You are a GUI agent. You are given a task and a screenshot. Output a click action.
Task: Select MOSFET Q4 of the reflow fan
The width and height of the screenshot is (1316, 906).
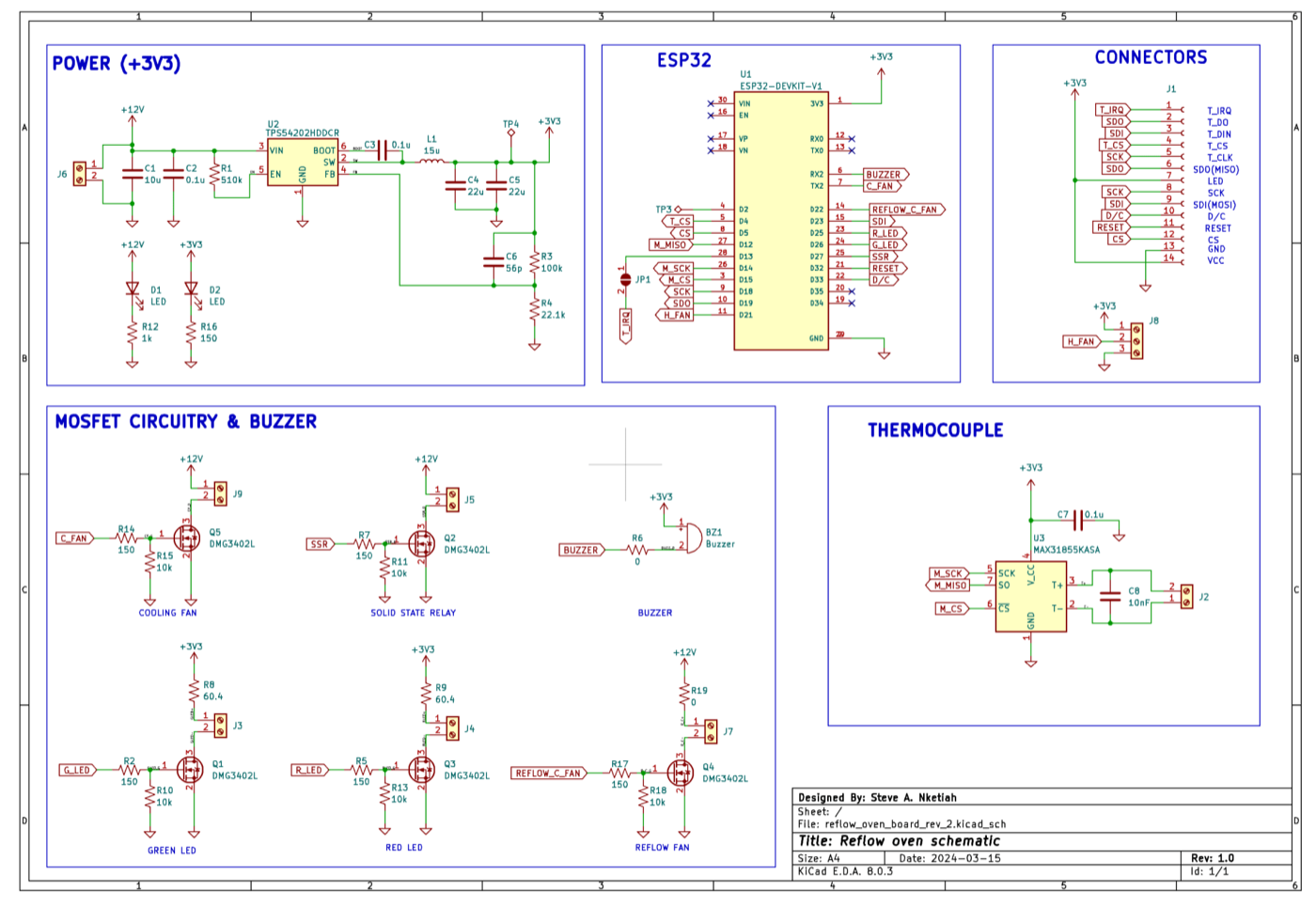pyautogui.click(x=681, y=772)
